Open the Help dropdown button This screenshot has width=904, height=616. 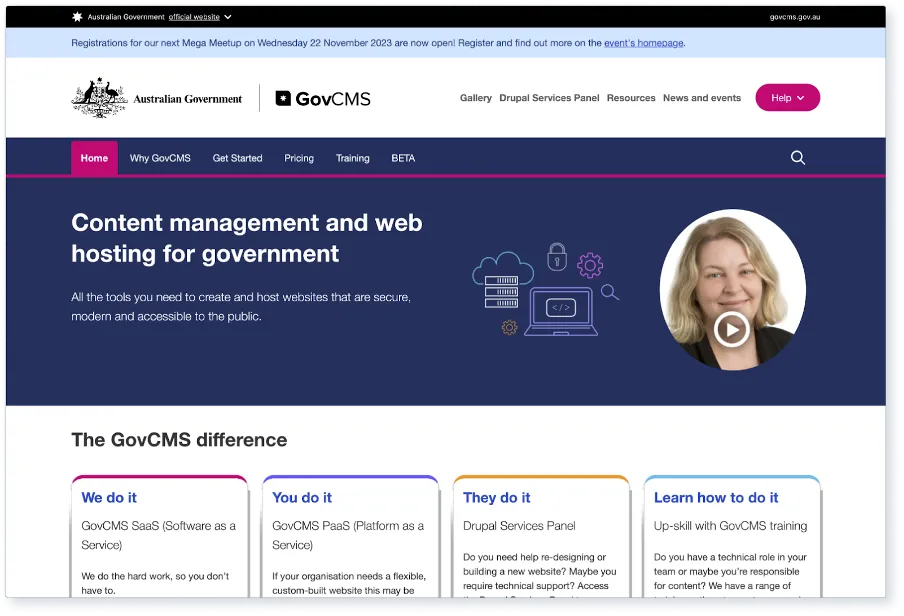point(787,98)
